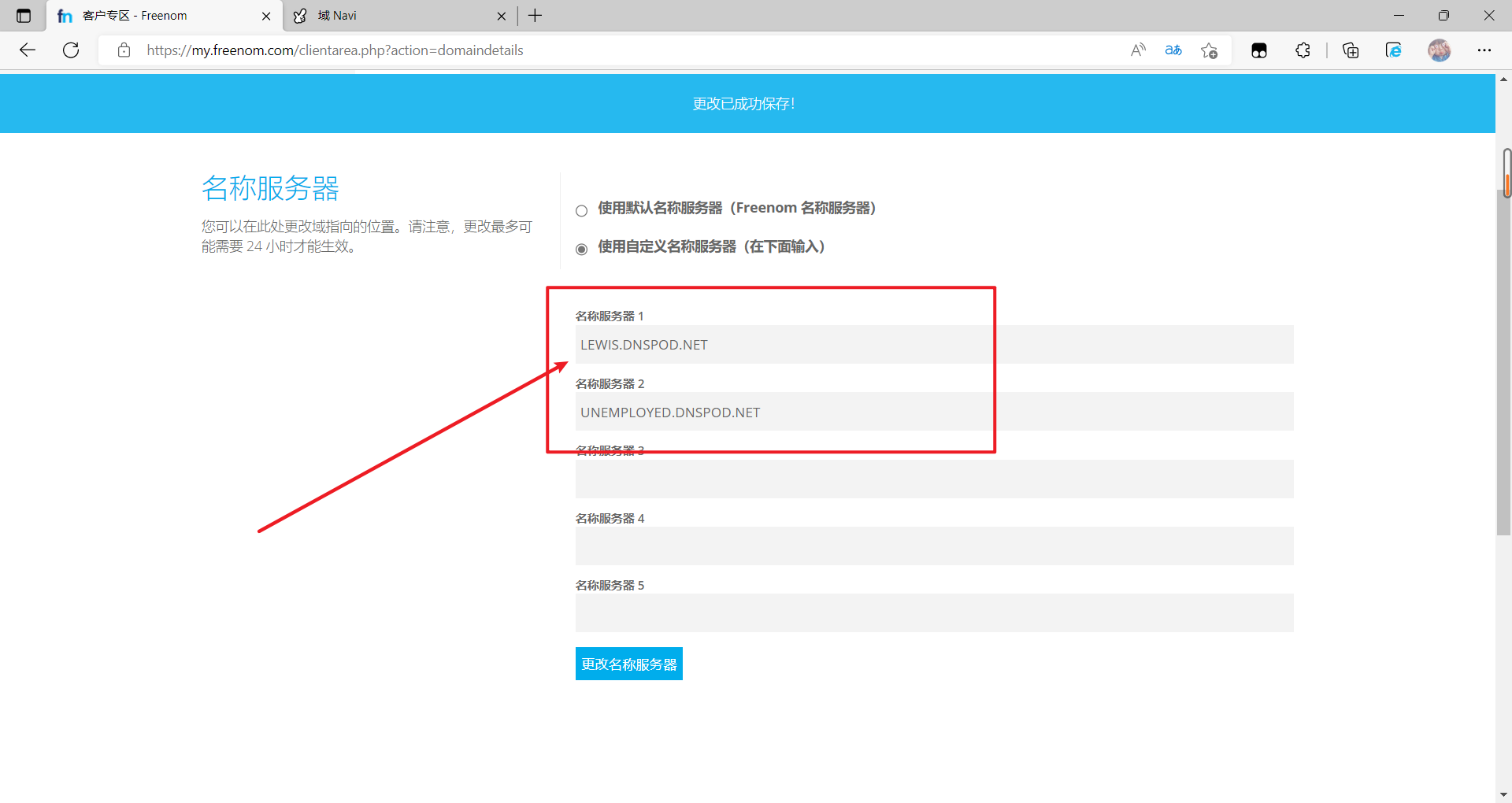
Task: Restore down the browser window
Action: [x=1443, y=16]
